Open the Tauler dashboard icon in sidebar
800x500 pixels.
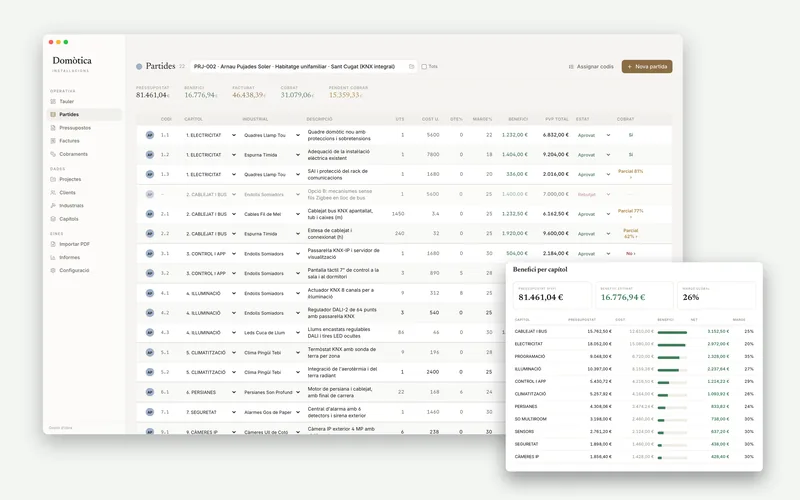[53, 102]
